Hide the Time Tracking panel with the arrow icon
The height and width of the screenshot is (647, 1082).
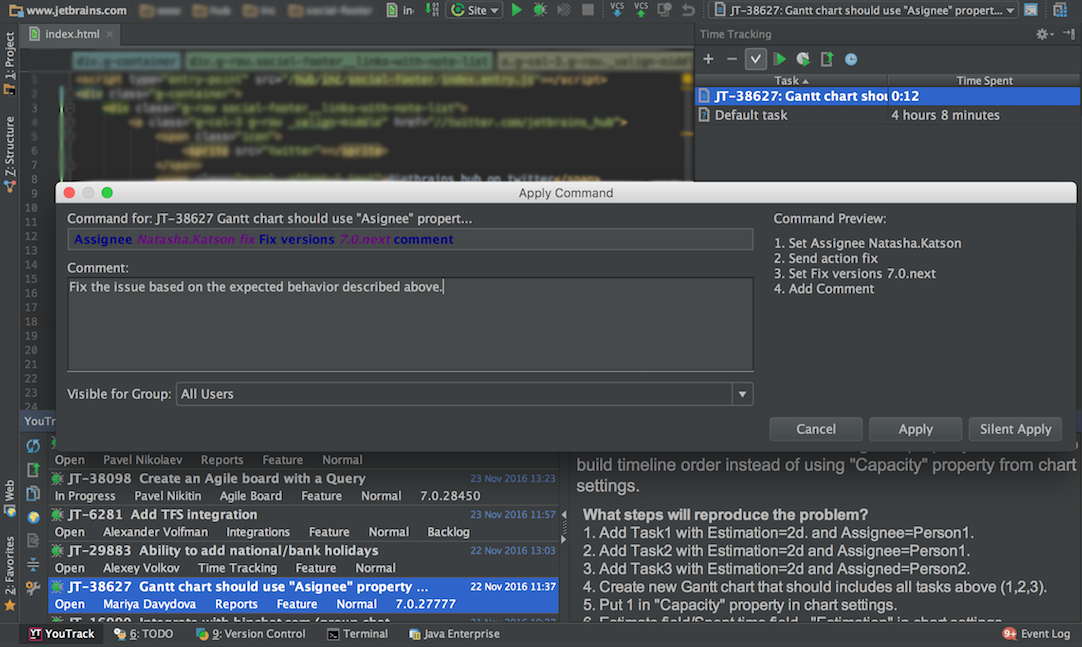pyautogui.click(x=1068, y=34)
